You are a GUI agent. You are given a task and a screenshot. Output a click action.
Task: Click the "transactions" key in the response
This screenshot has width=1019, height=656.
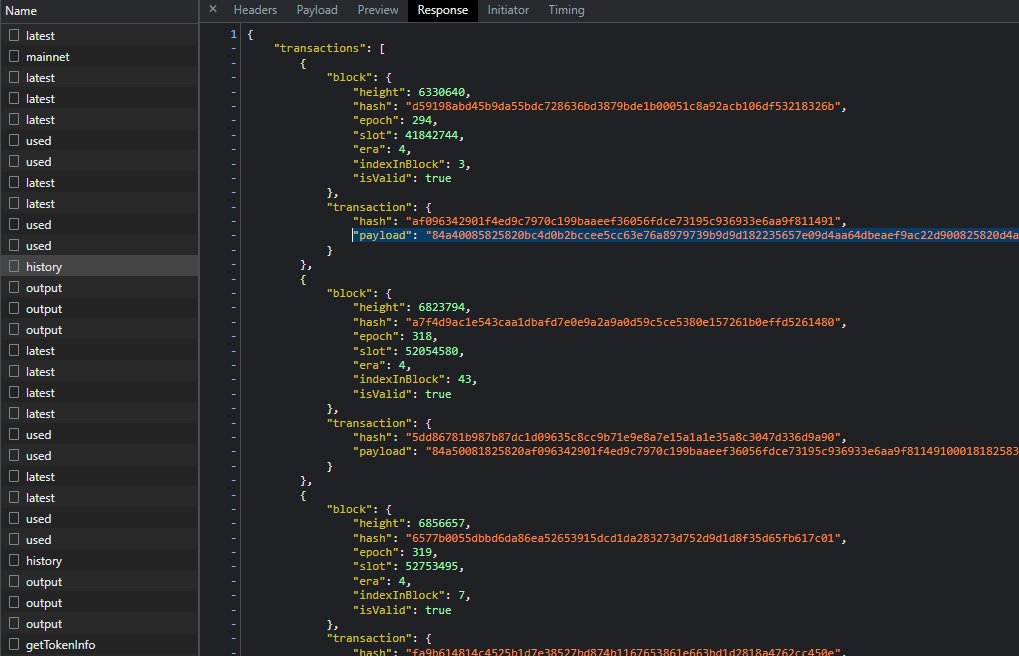320,48
